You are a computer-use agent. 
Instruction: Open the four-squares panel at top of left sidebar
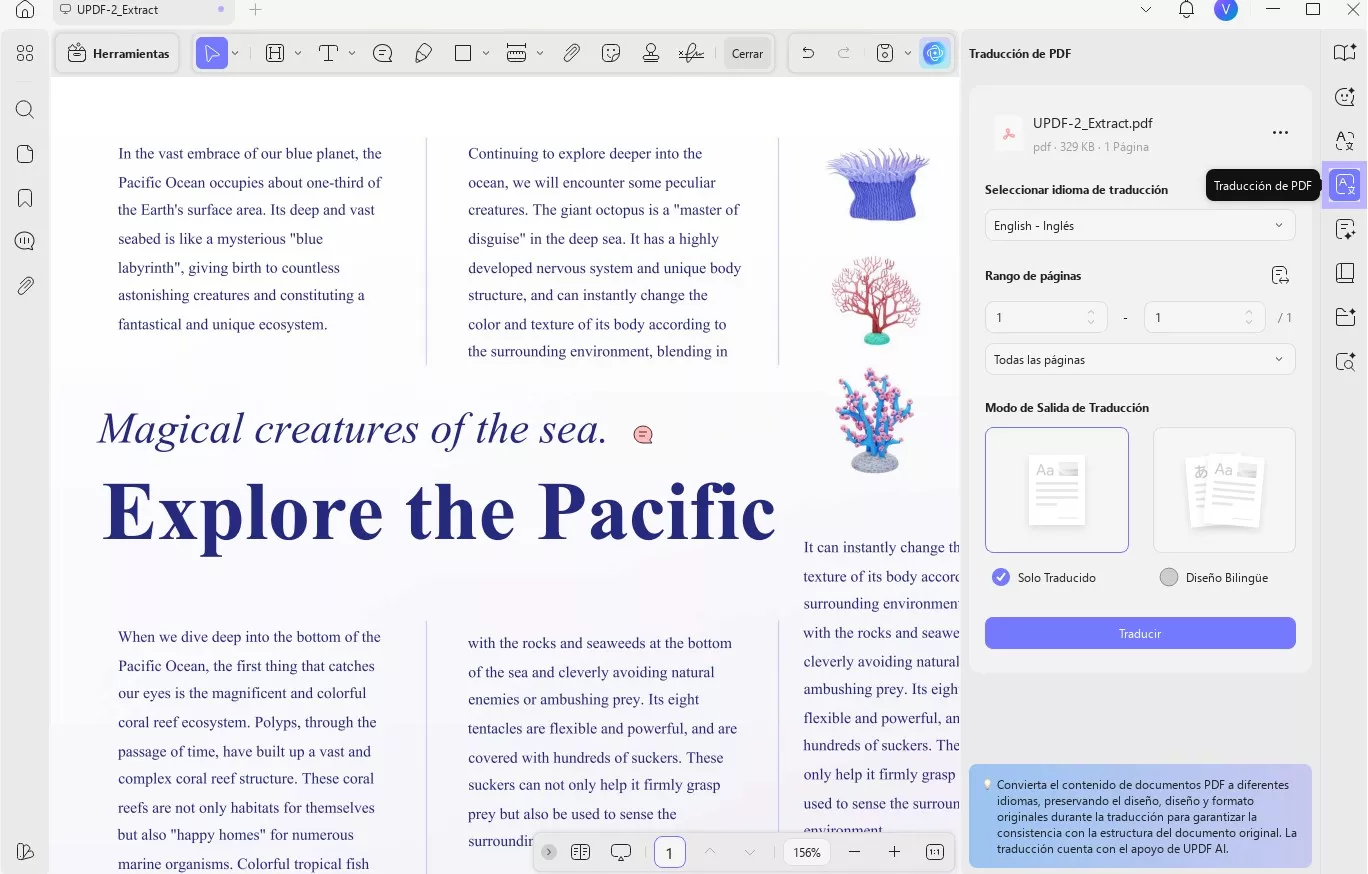pos(25,54)
